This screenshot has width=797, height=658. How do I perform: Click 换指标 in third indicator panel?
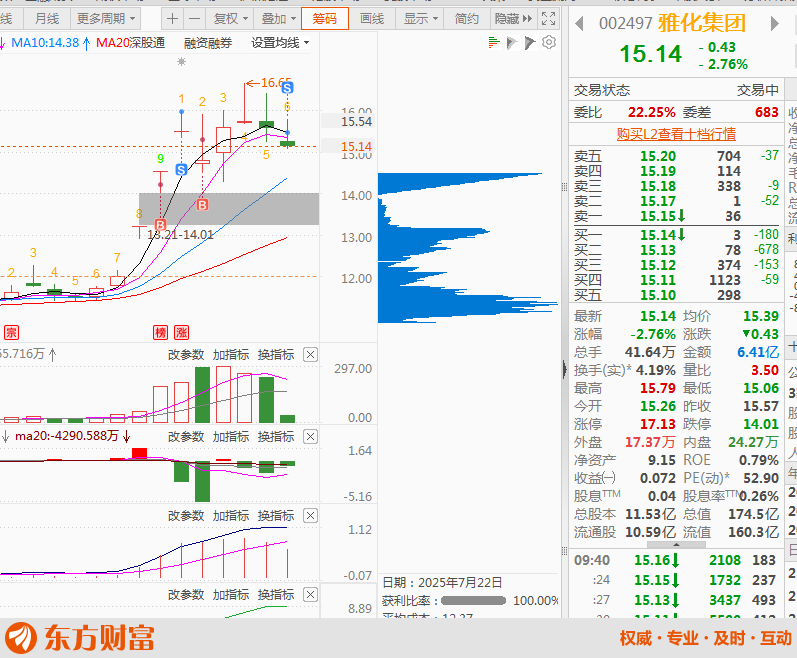tap(276, 516)
